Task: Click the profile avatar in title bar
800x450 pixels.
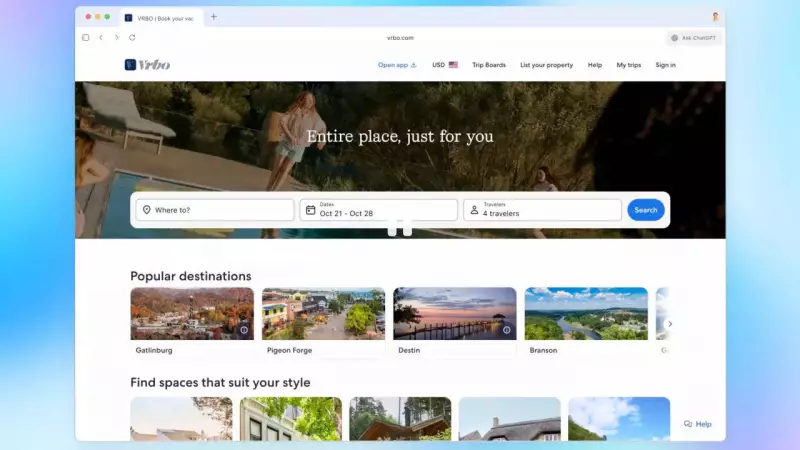Action: [x=715, y=17]
